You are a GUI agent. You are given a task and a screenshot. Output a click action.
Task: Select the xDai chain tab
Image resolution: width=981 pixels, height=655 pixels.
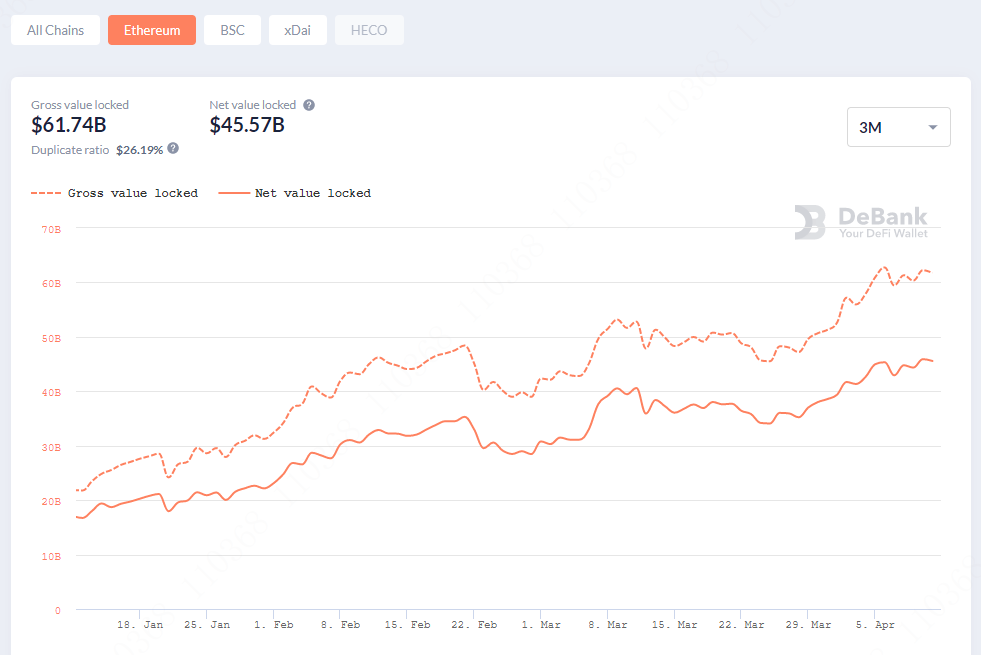tap(298, 30)
